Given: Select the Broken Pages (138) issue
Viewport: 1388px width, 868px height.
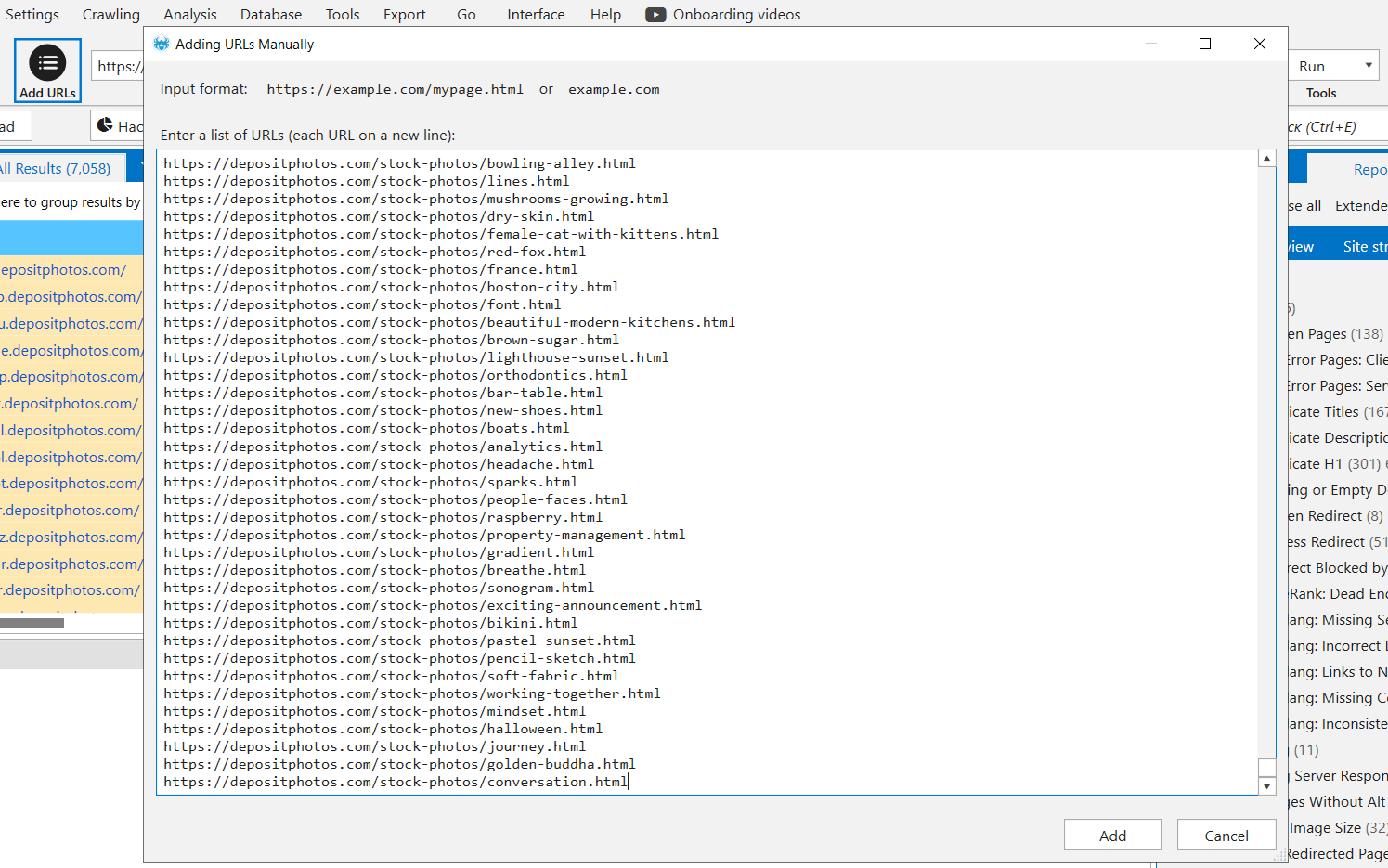Looking at the screenshot, I should [x=1336, y=333].
